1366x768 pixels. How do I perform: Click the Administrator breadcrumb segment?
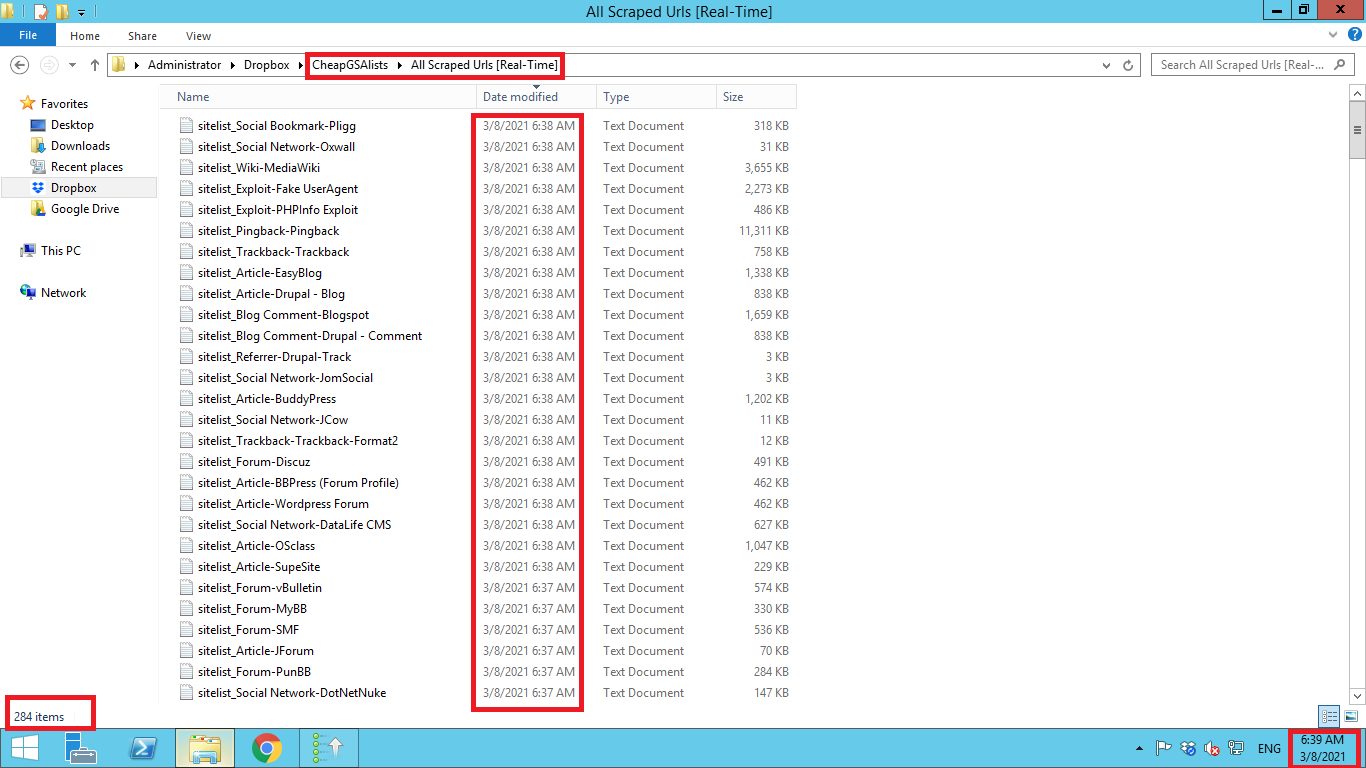coord(184,65)
